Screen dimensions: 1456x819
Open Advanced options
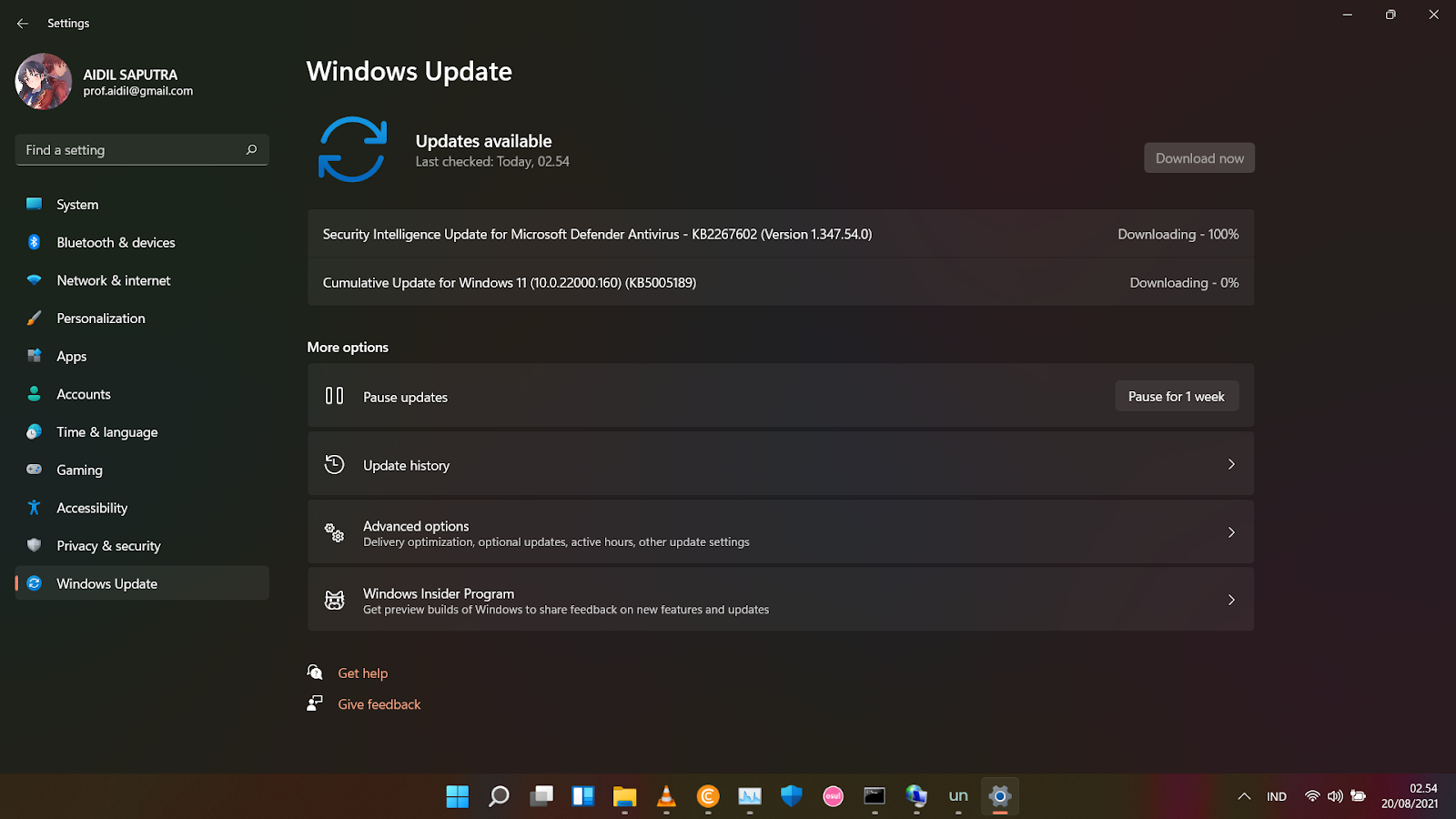point(781,532)
